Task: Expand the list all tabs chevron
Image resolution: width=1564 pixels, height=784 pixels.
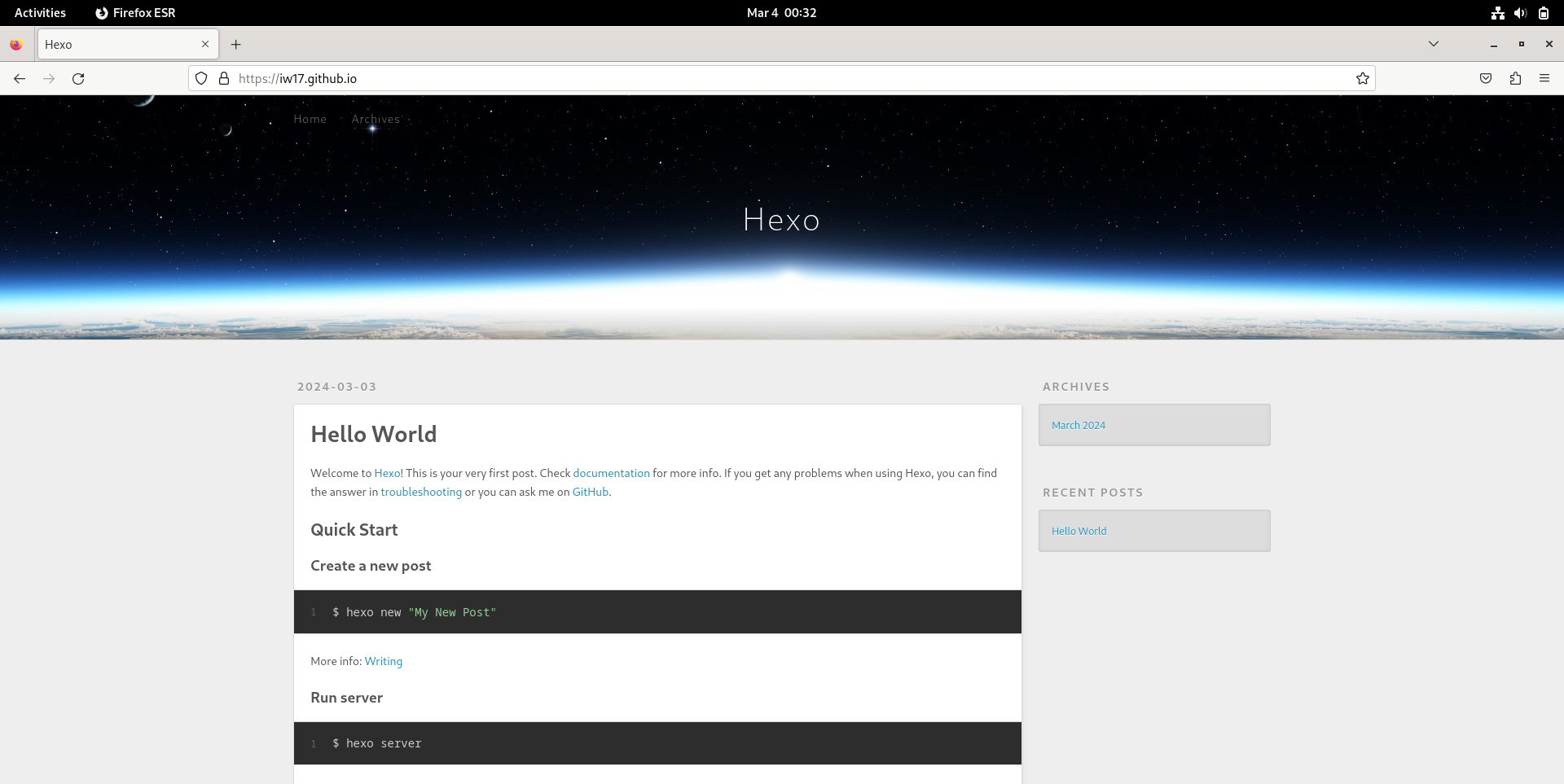Action: 1434,44
